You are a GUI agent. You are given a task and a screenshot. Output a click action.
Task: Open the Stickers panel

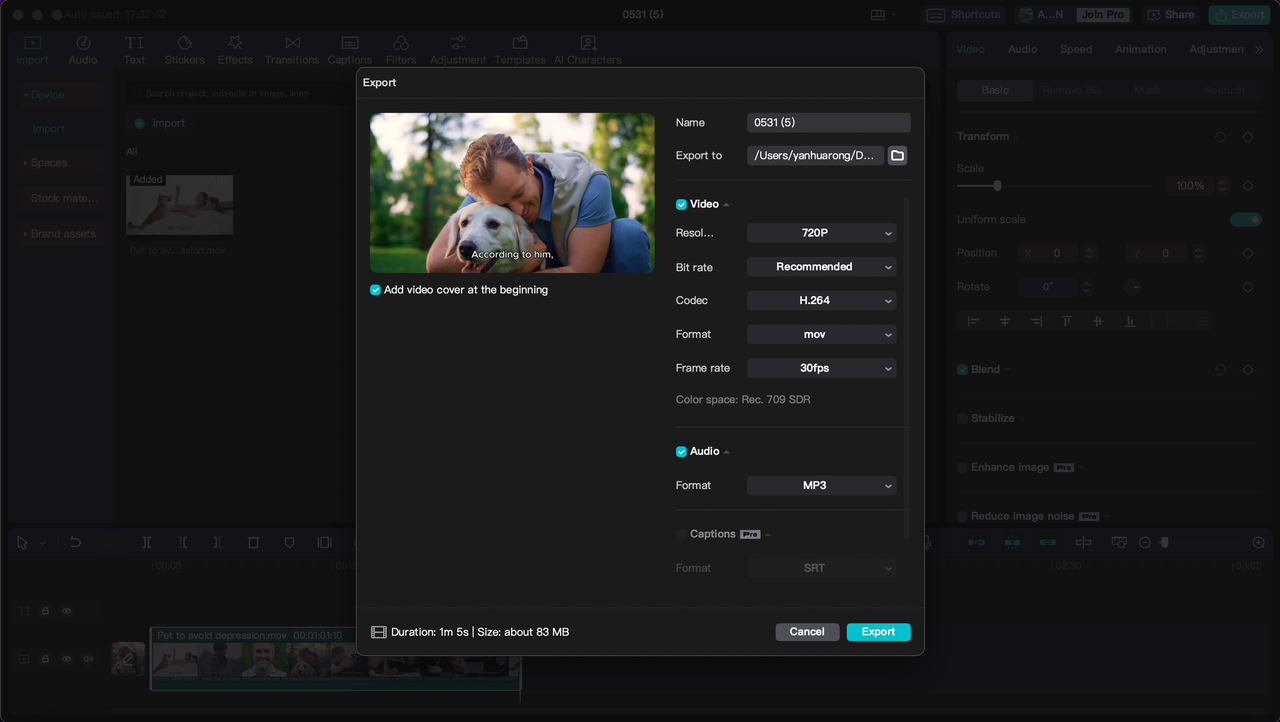(x=184, y=47)
